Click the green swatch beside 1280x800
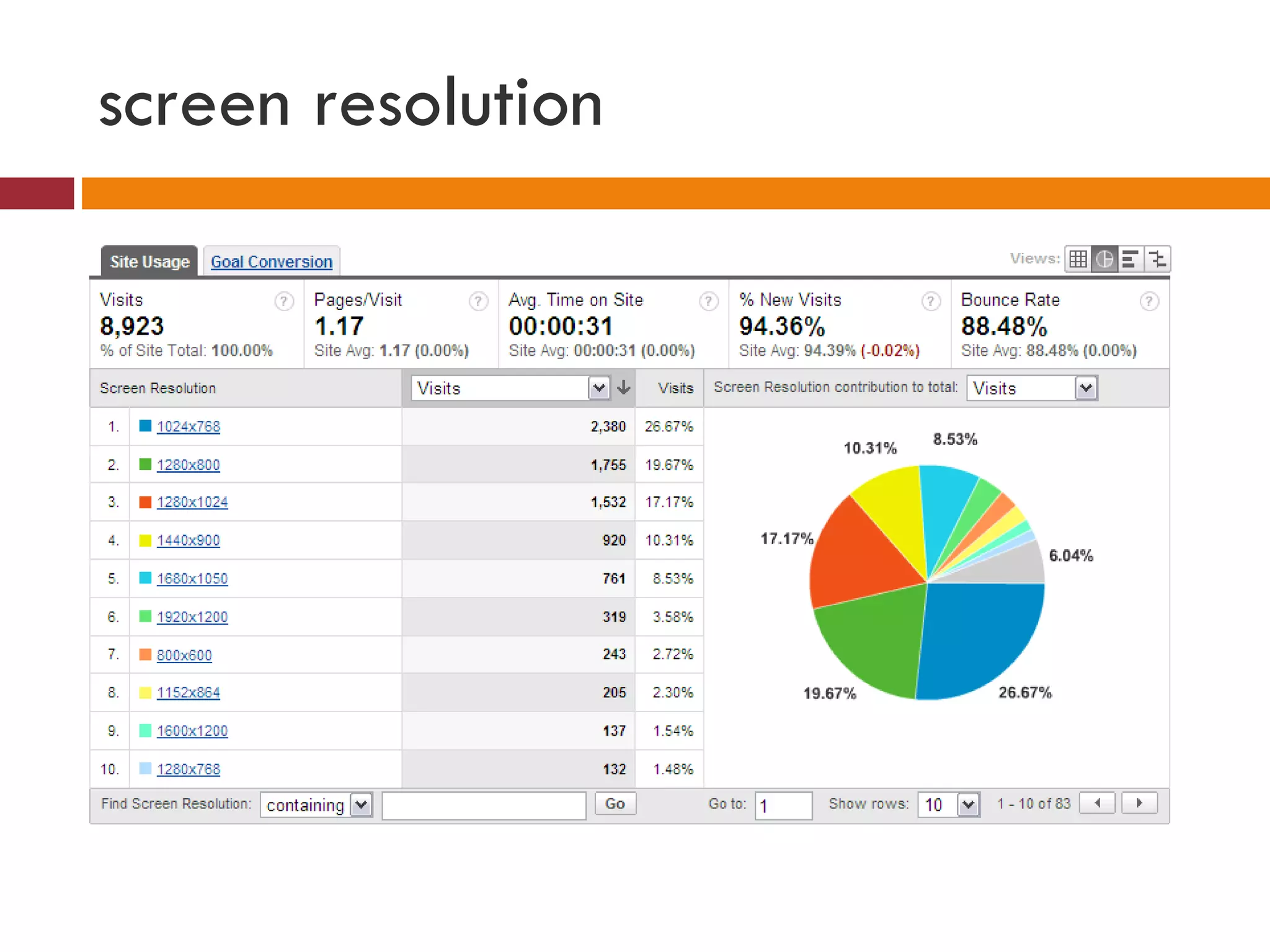The height and width of the screenshot is (952, 1270). (x=145, y=464)
